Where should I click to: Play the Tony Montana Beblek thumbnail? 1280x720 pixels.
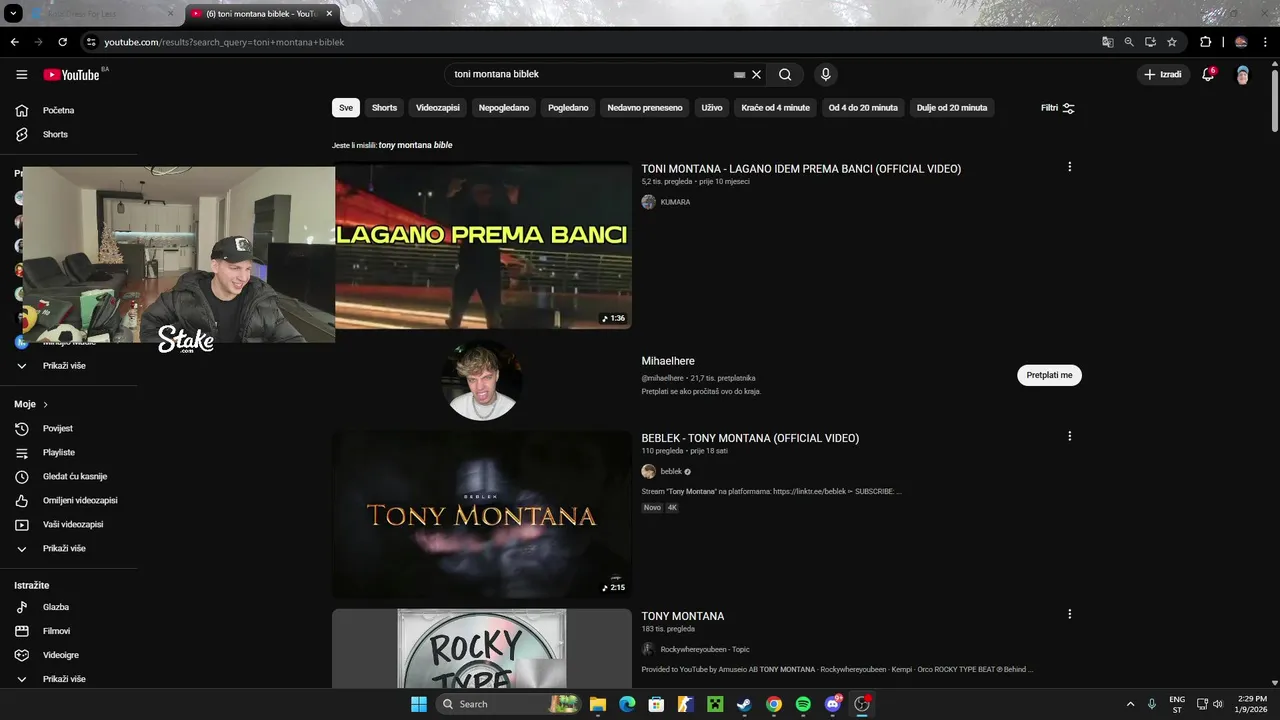(x=482, y=514)
